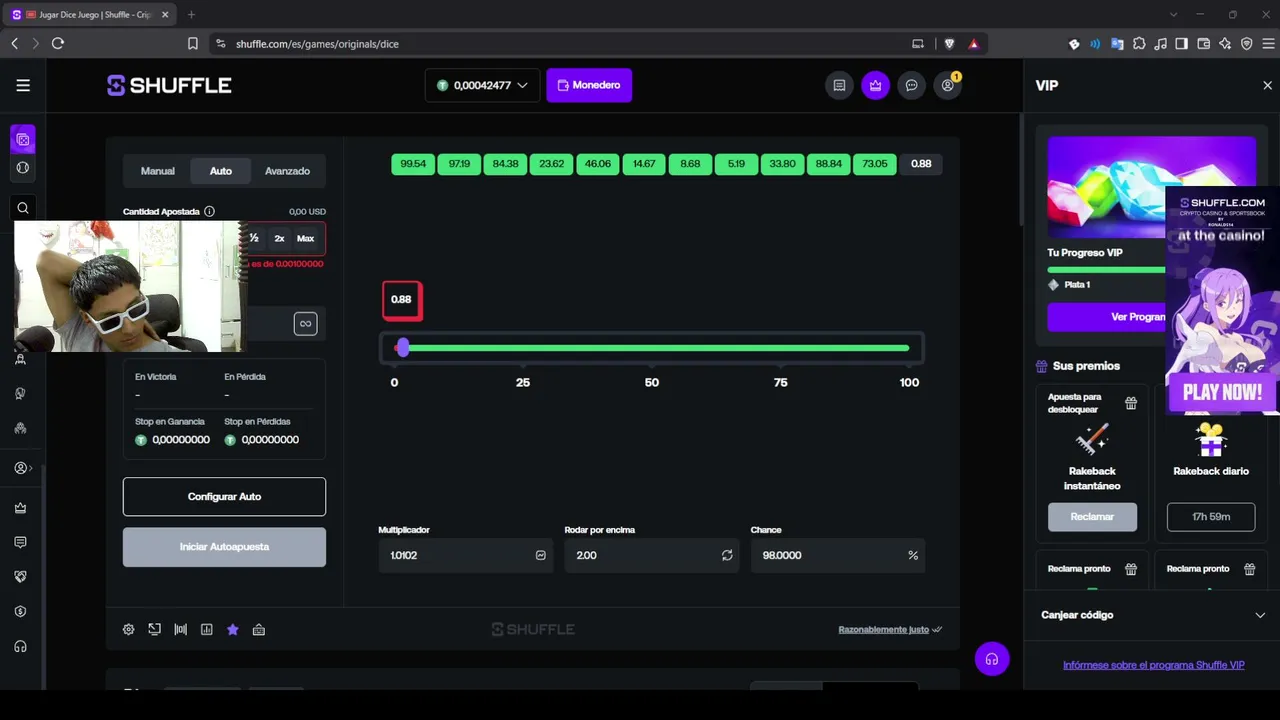Close the VIP panel with the X
Screen dimensions: 1280x720
click(1268, 86)
